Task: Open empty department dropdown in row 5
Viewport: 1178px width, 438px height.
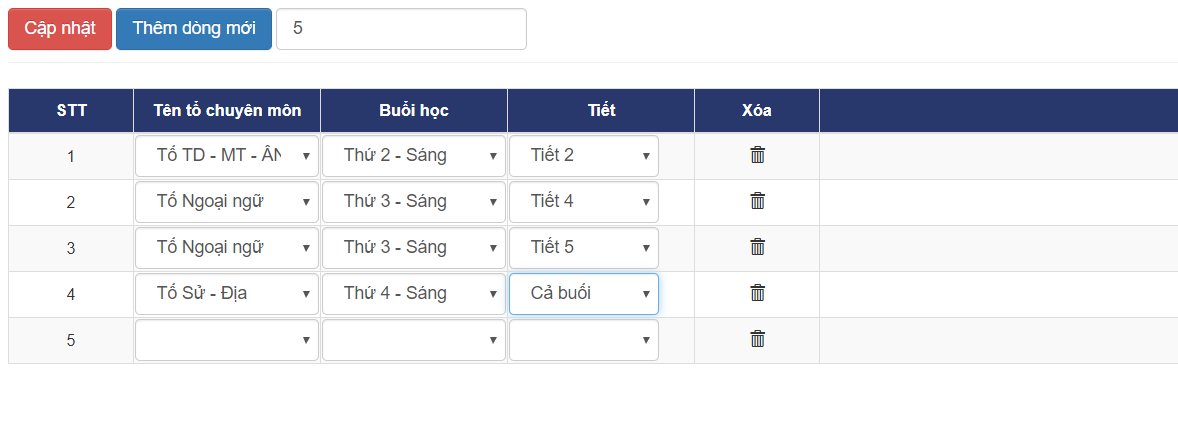Action: click(x=227, y=340)
